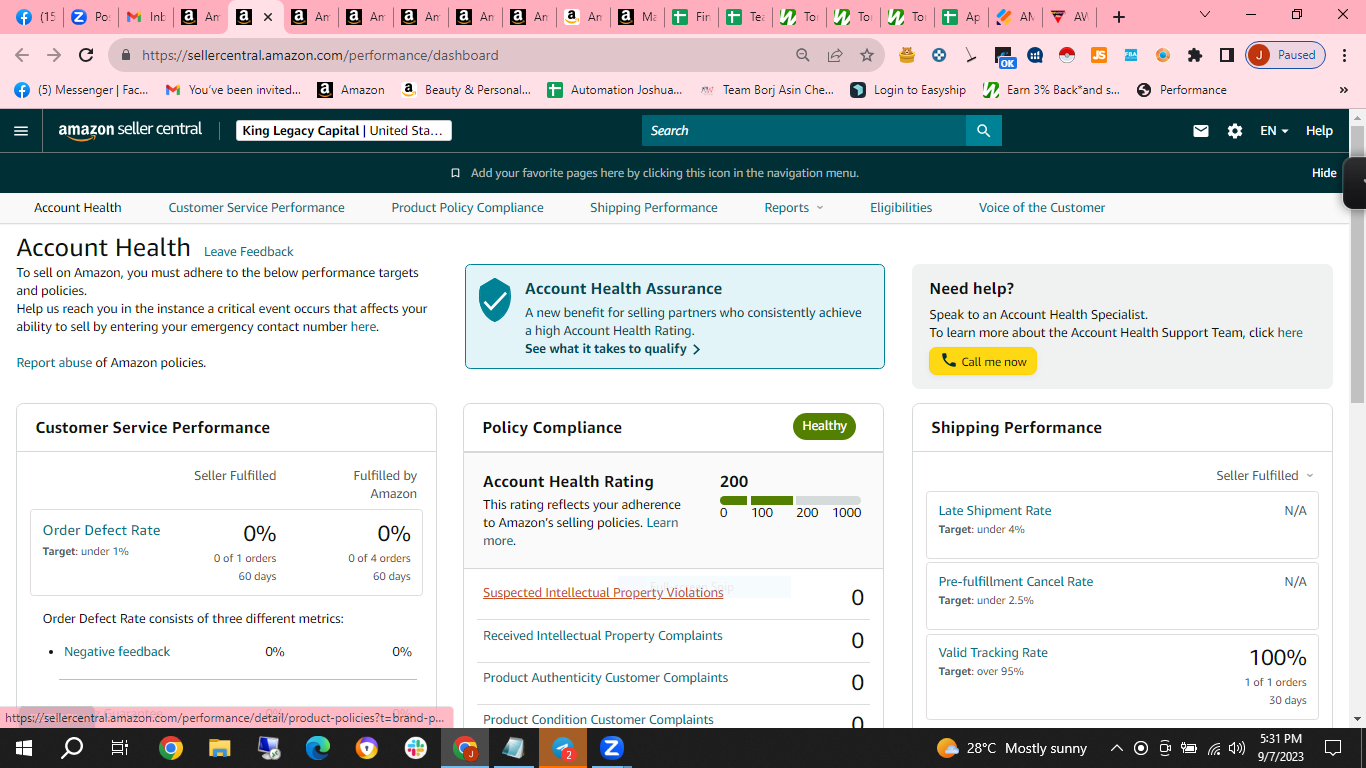Screen dimensions: 1366x768
Task: Click the Order Defect Rate link
Action: tap(101, 530)
